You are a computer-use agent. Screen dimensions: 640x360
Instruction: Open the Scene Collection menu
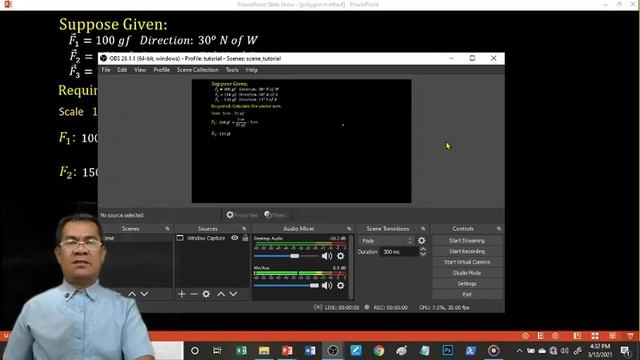(198, 70)
